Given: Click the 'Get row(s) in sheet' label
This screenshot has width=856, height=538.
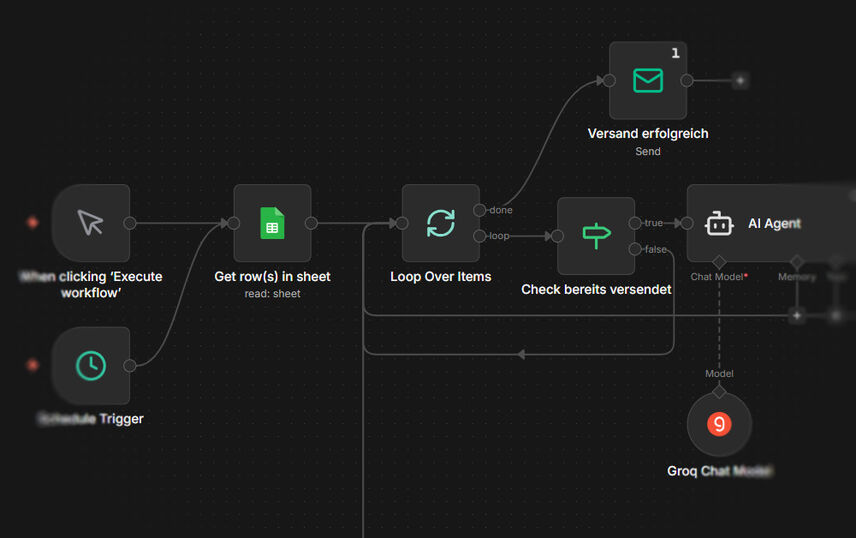Looking at the screenshot, I should [272, 277].
